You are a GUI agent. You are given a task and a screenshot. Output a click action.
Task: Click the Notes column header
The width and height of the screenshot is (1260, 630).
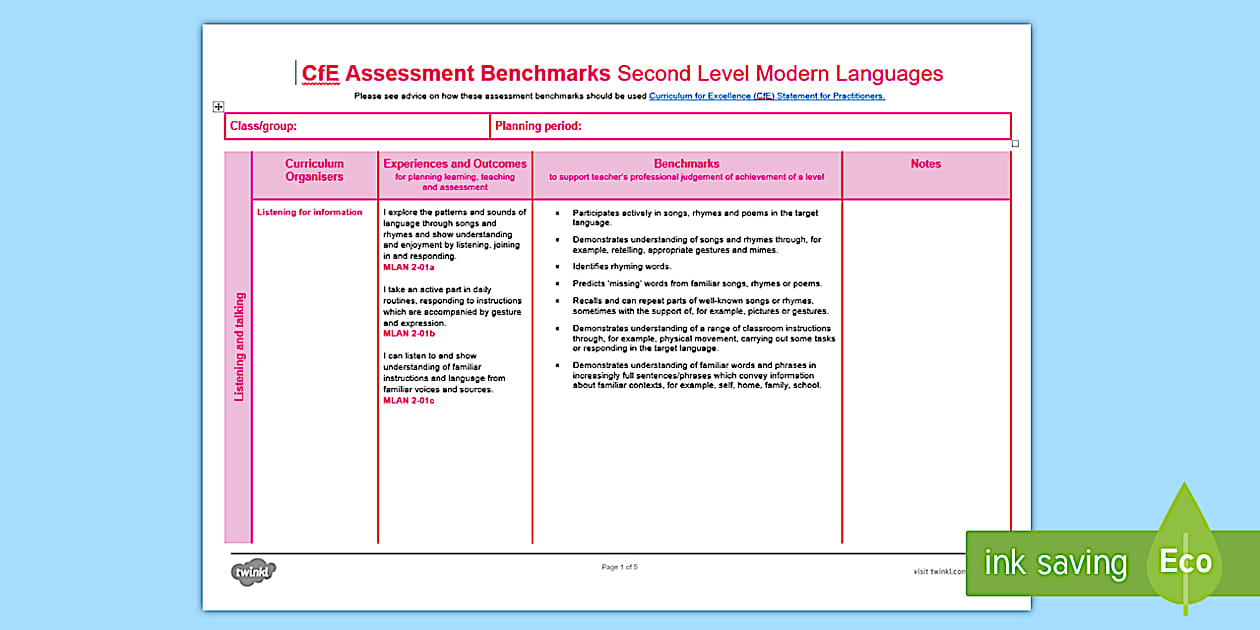click(925, 163)
